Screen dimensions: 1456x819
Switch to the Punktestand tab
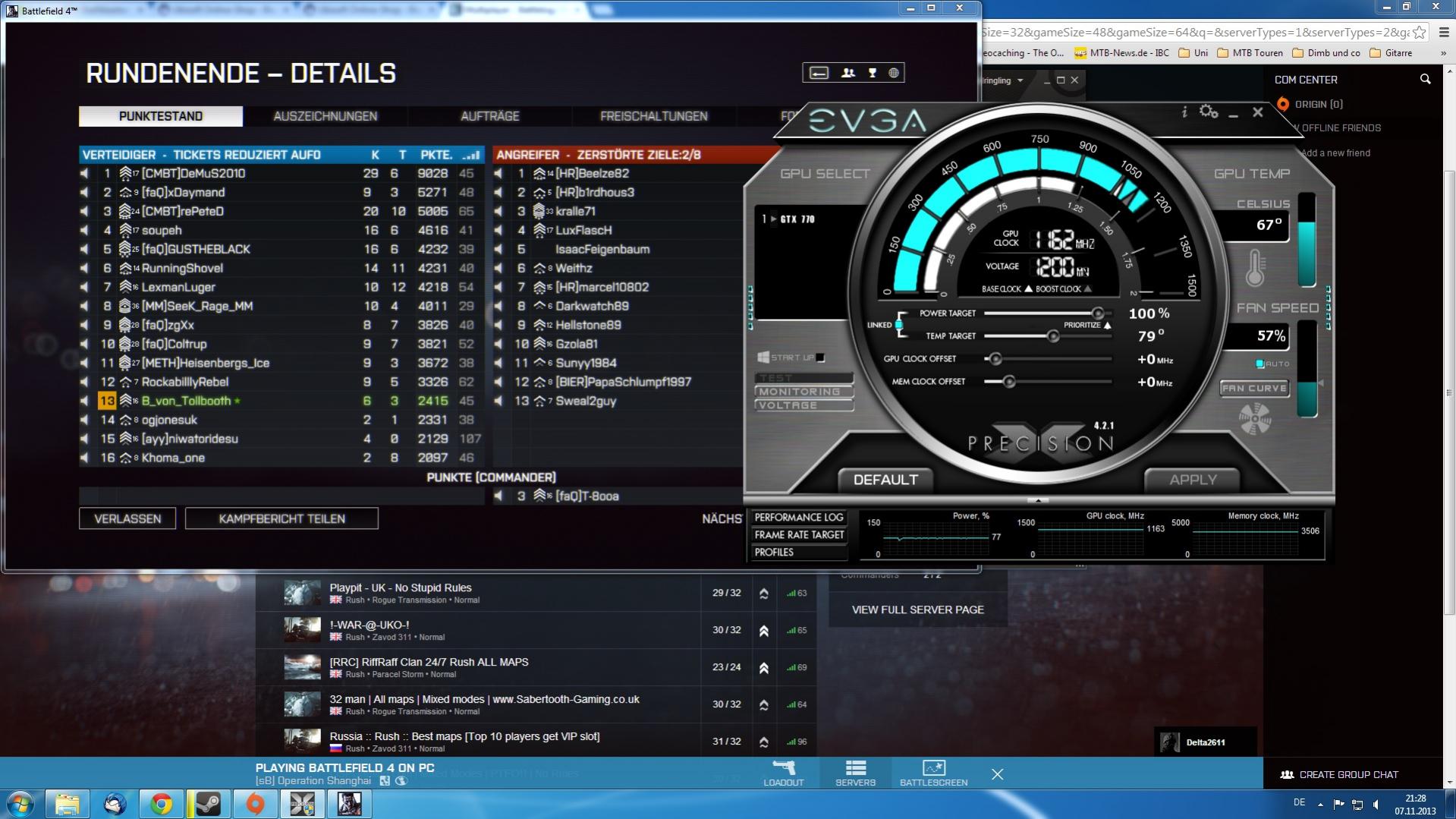coord(161,116)
